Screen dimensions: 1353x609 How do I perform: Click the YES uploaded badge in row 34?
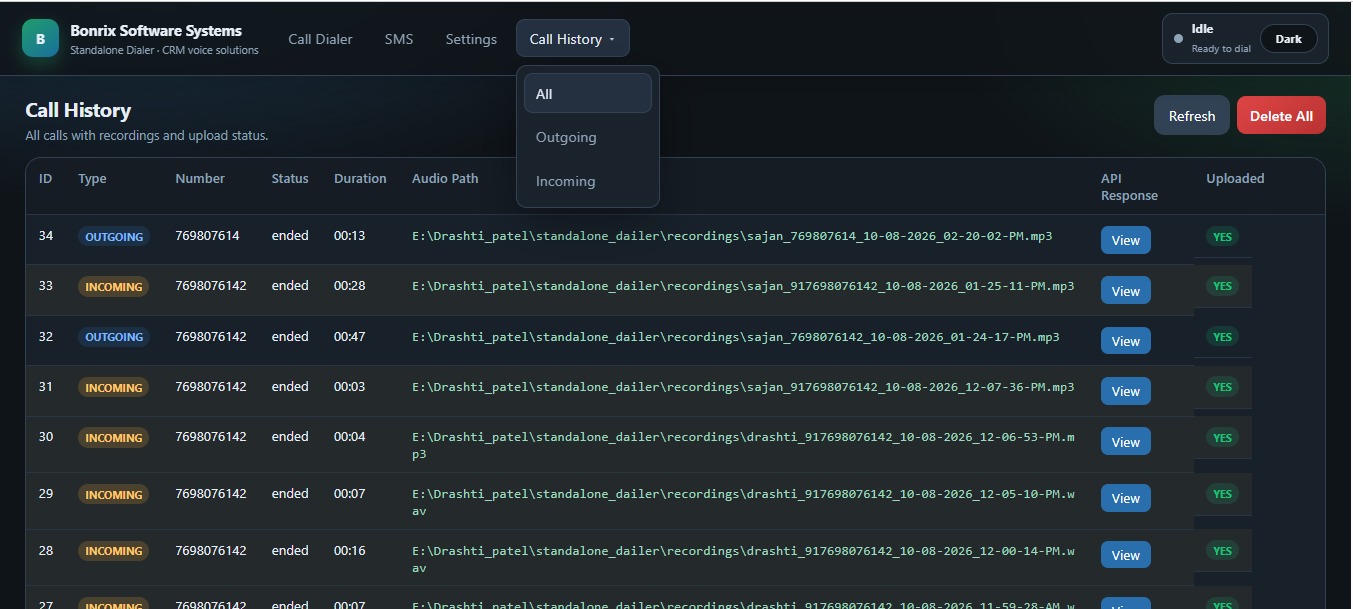(1222, 237)
